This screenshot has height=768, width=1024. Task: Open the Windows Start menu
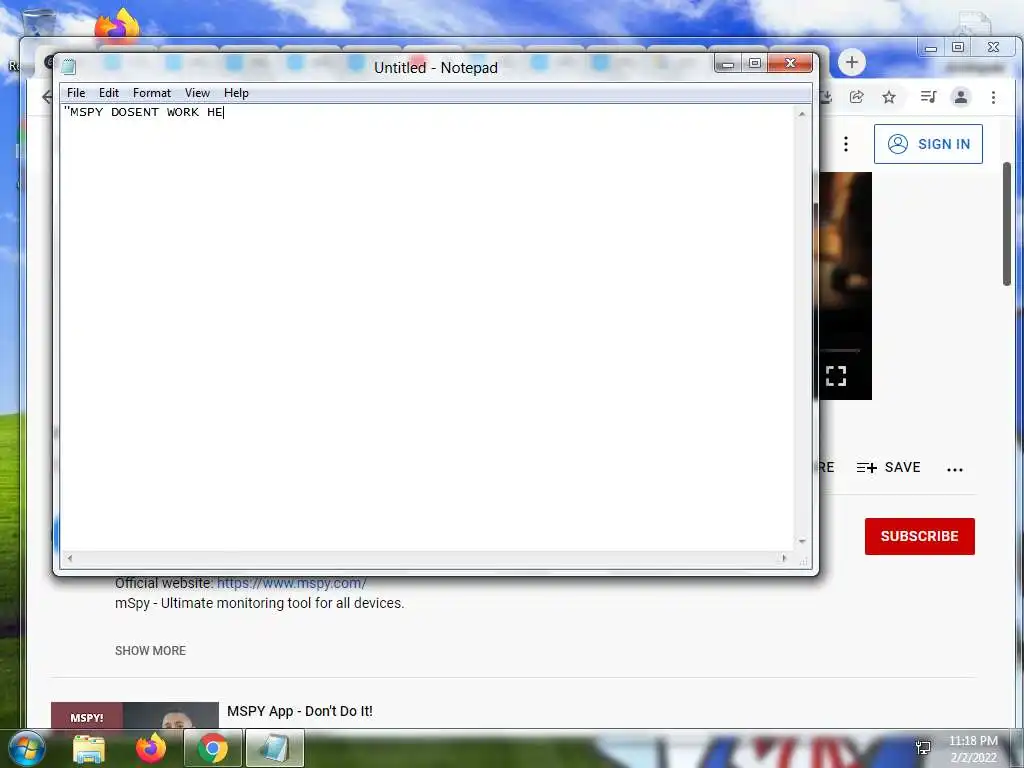27,748
